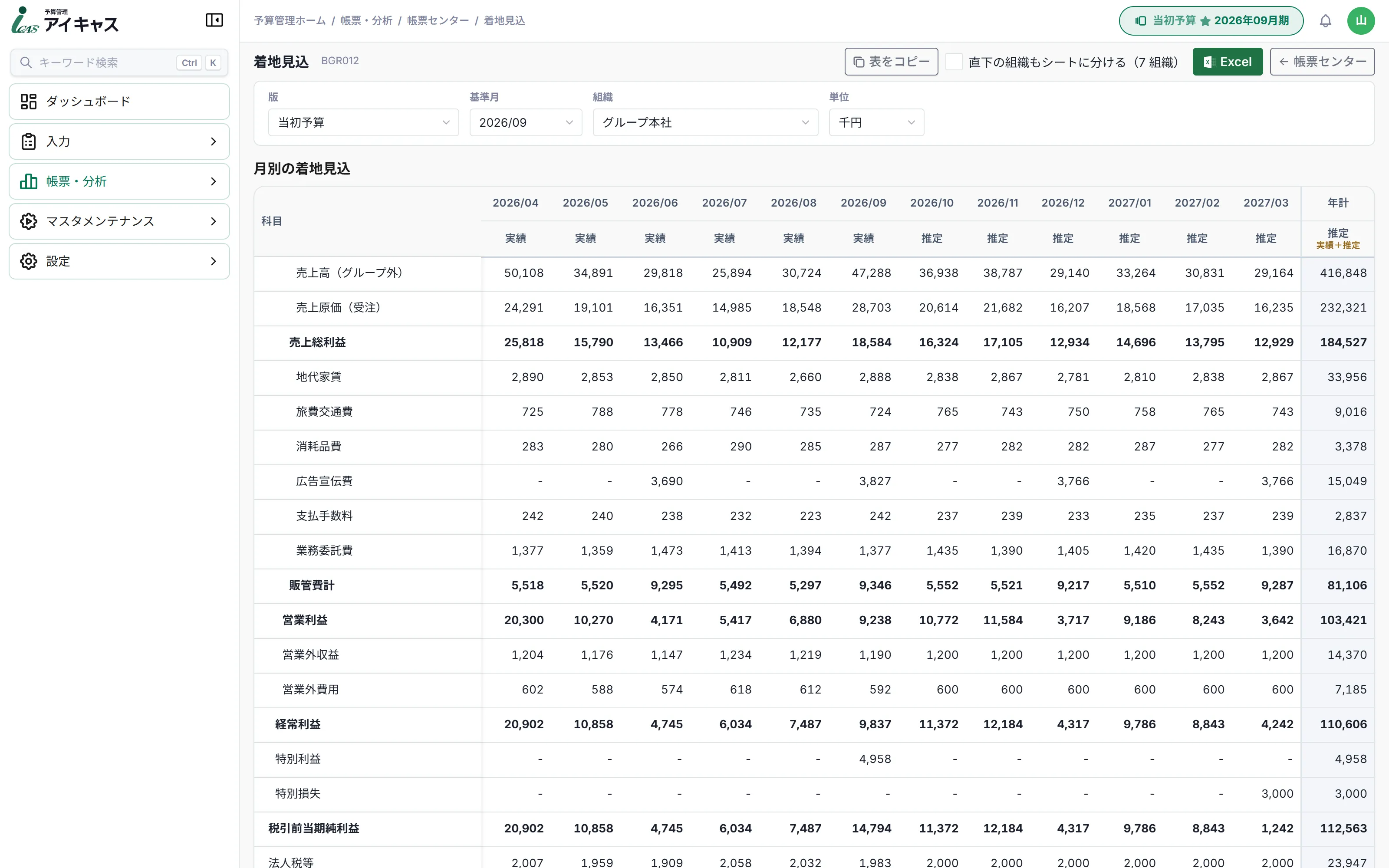The height and width of the screenshot is (868, 1389).
Task: Open the 版 dropdown 当初予算
Action: (x=363, y=122)
